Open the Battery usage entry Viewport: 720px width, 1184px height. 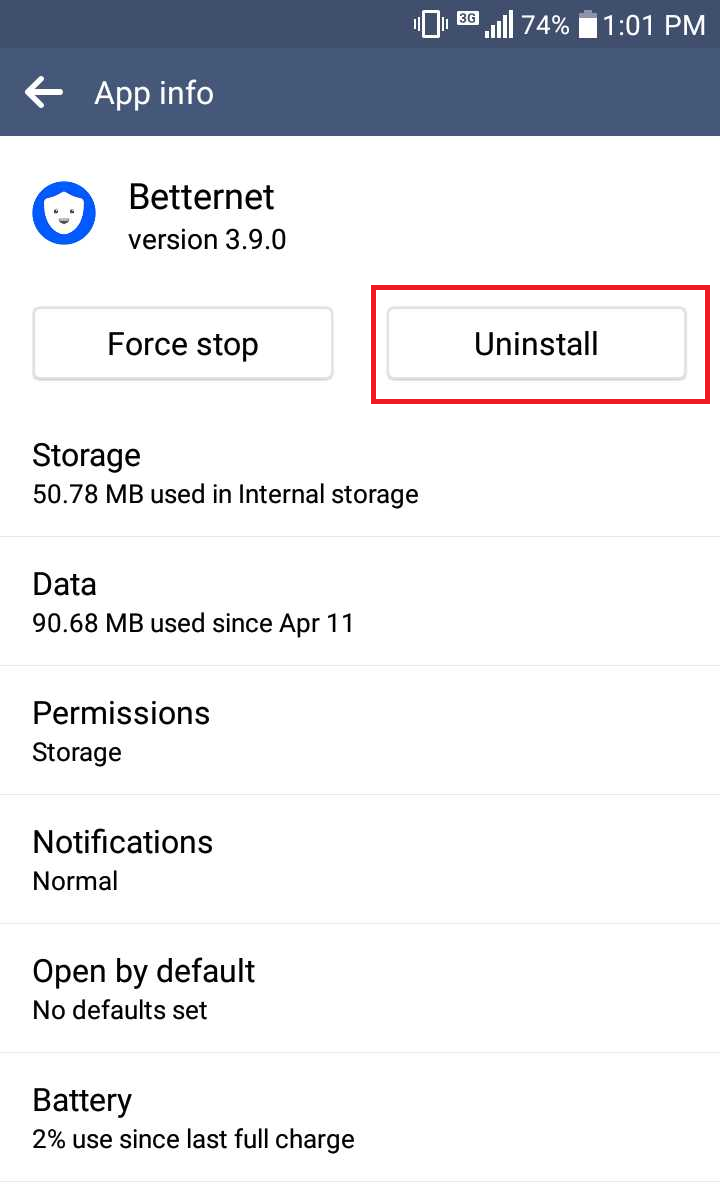(x=360, y=1118)
